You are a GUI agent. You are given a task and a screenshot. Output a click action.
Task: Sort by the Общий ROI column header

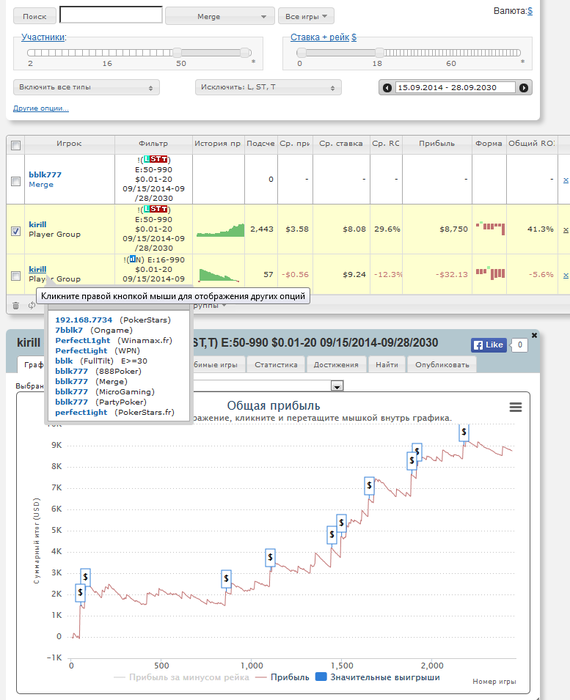(532, 144)
